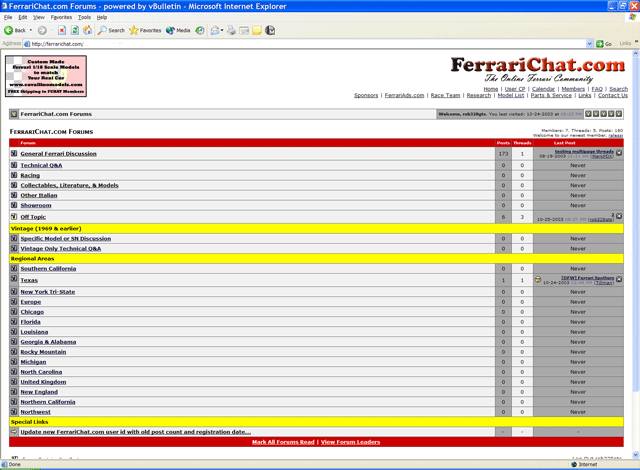This screenshot has height=470, width=640.
Task: Click the General Ferrari Discussion forum status icon
Action: [14, 153]
